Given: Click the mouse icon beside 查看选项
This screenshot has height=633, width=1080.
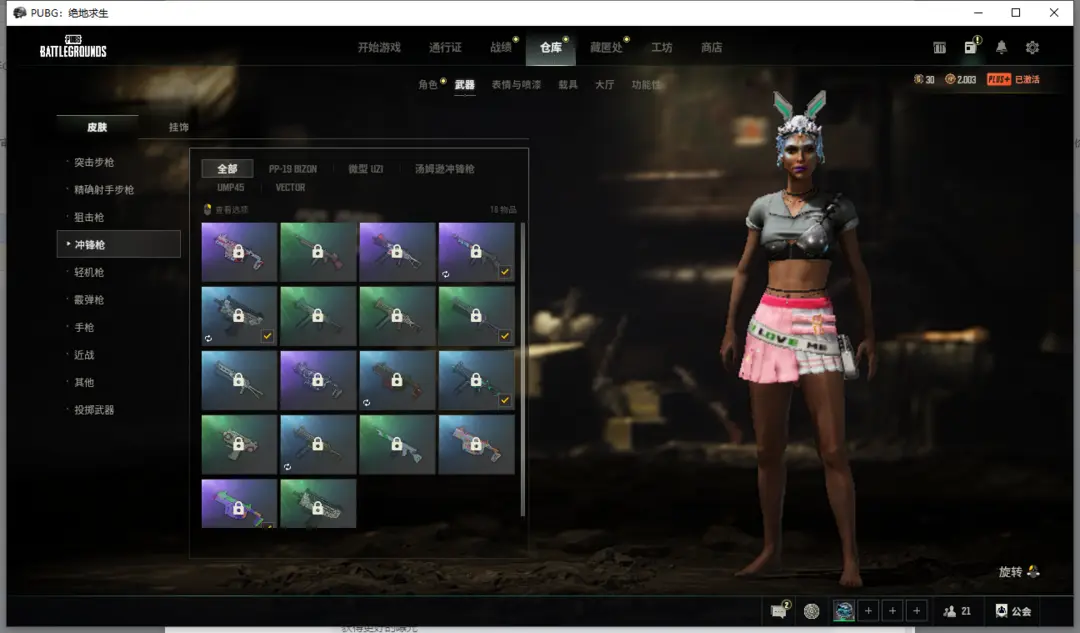Looking at the screenshot, I should [x=207, y=209].
